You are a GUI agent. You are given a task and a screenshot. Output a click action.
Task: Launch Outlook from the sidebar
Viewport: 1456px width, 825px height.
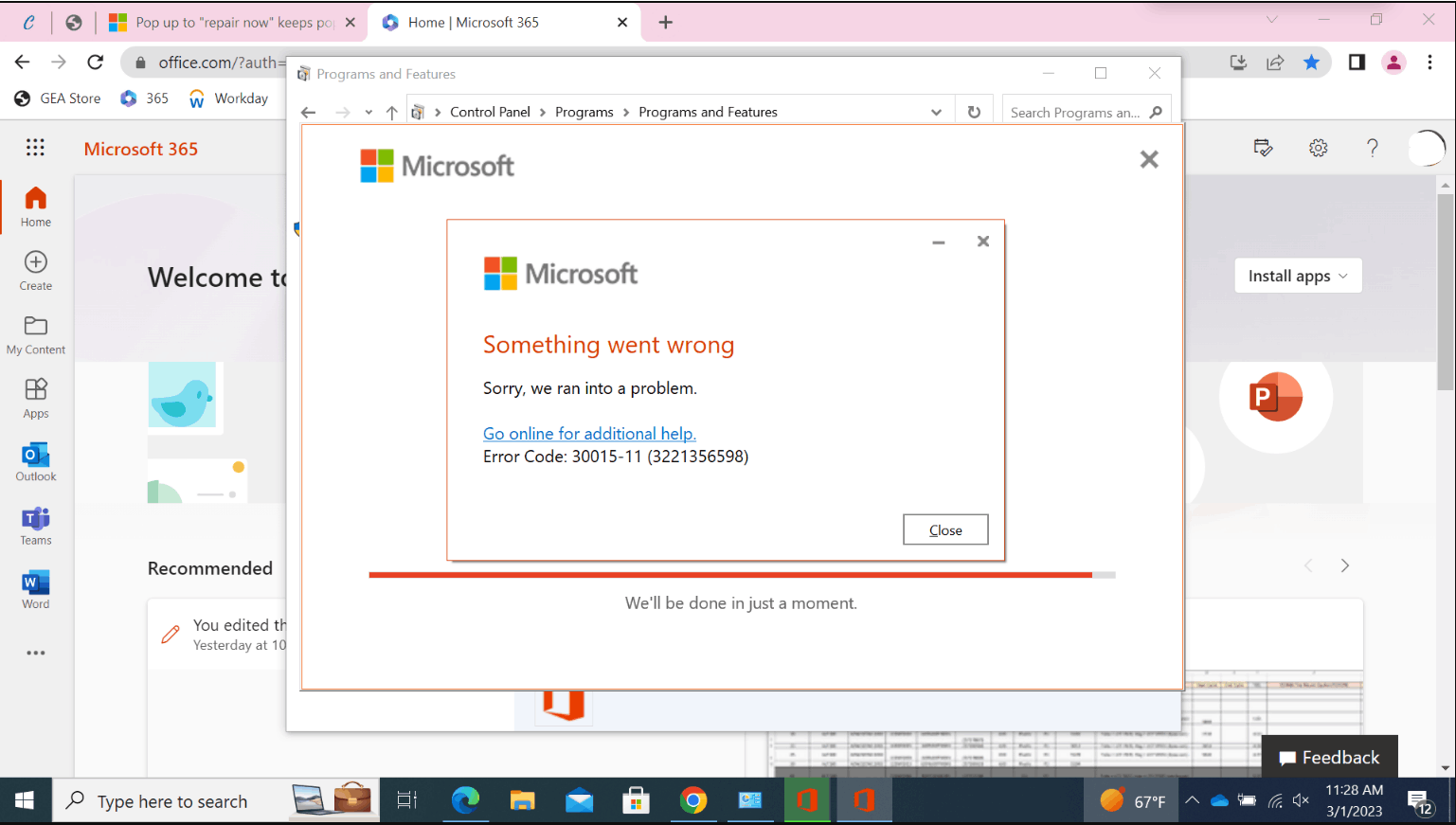point(36,462)
